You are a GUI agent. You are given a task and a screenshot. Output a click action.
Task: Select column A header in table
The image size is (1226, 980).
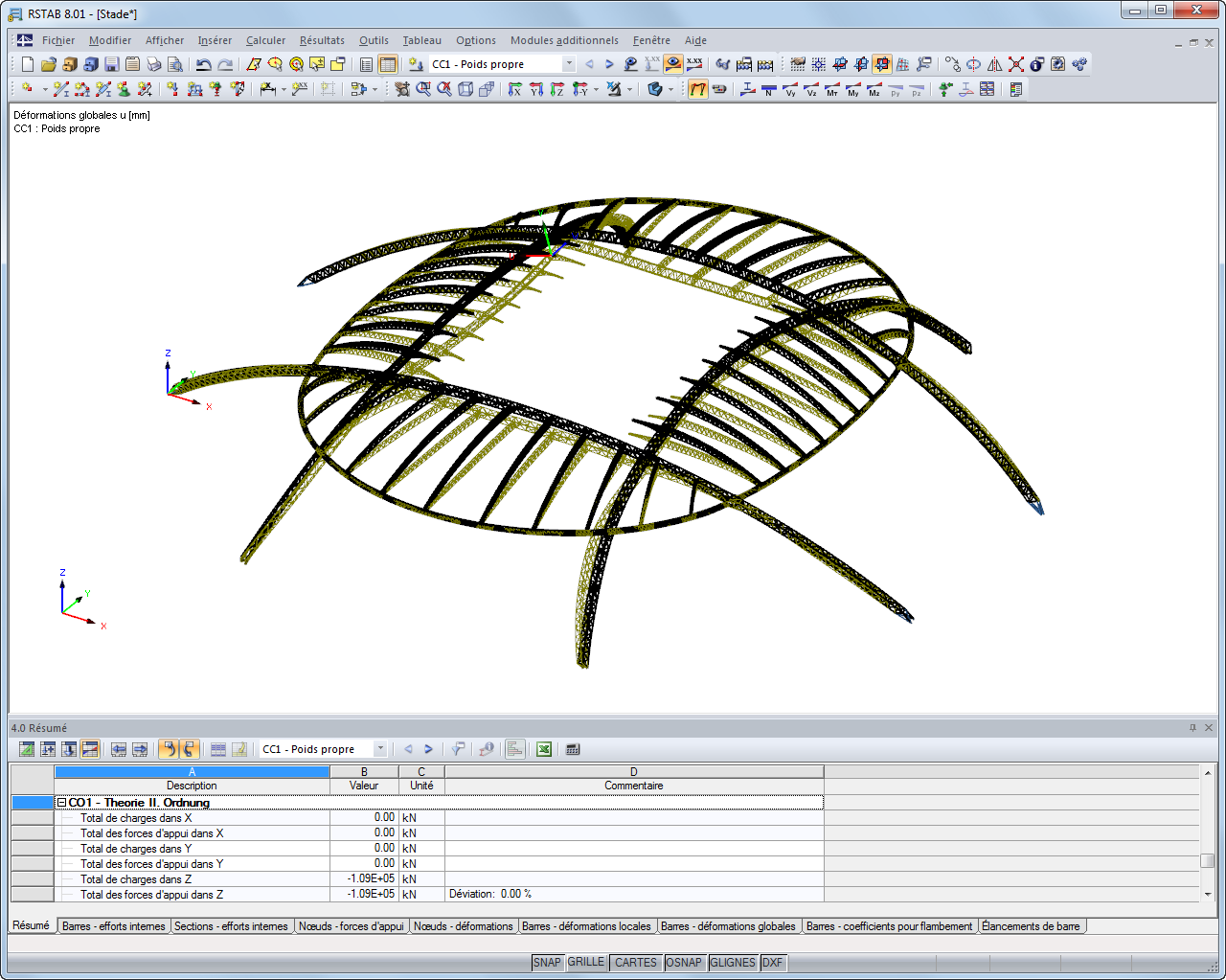(x=192, y=772)
